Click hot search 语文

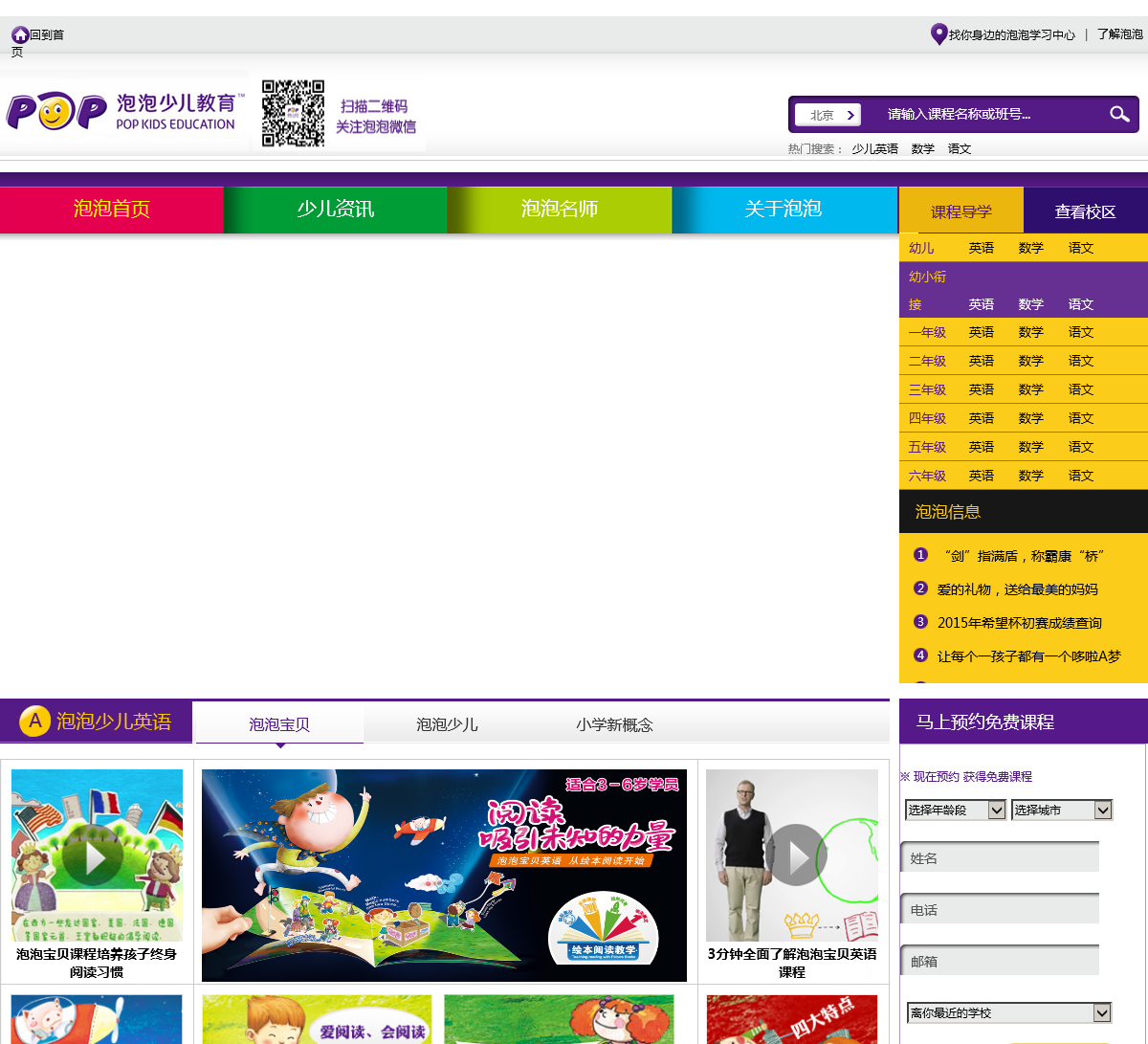click(x=960, y=149)
